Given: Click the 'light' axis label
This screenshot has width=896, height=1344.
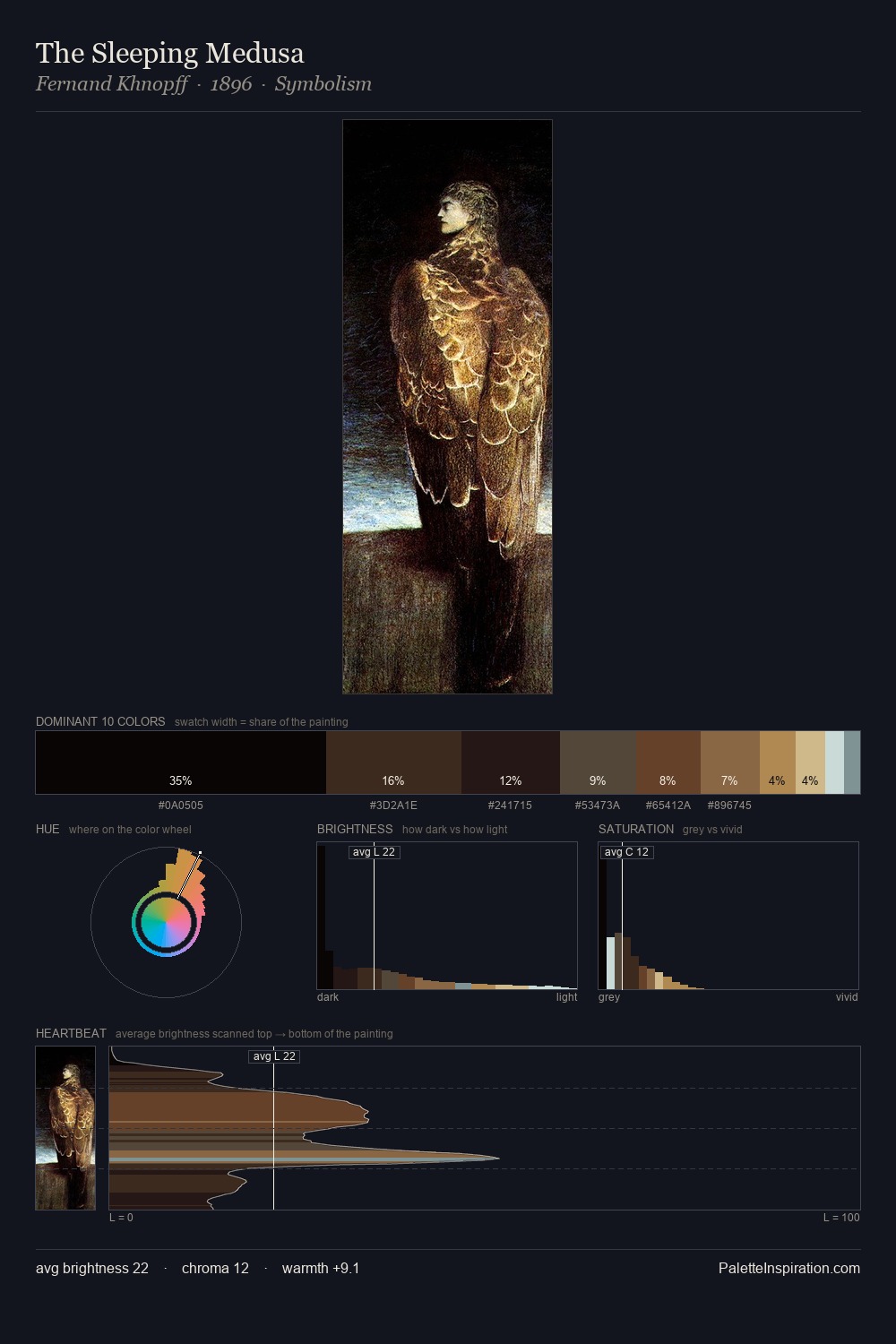Looking at the screenshot, I should [x=566, y=997].
